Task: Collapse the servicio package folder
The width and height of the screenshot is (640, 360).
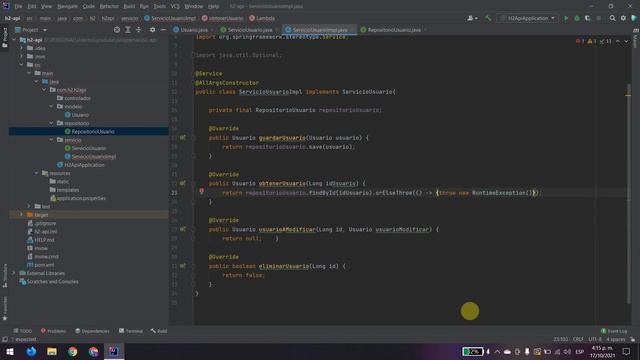Action: 51,140
